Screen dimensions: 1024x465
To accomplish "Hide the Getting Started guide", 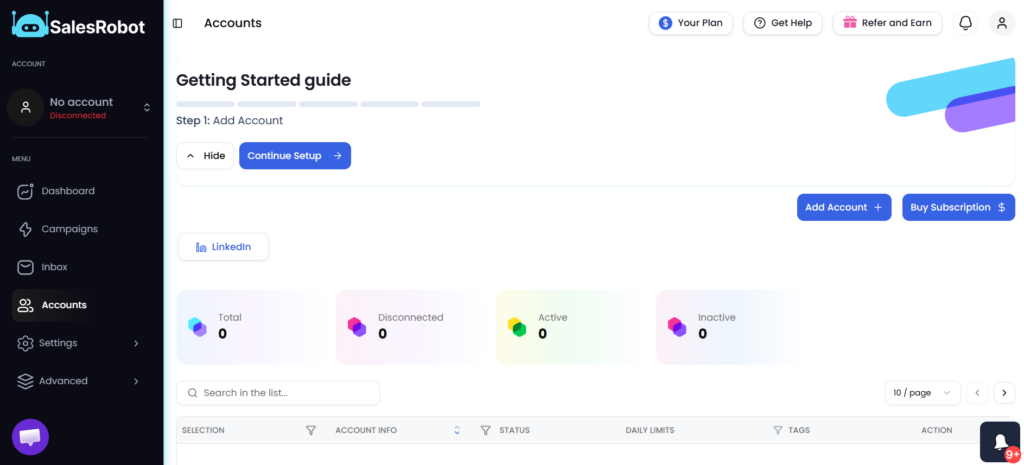I will tap(205, 156).
